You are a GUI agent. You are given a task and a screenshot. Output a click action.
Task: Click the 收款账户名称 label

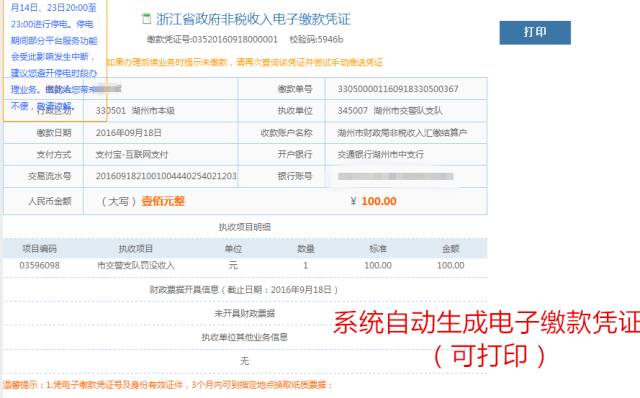286,133
